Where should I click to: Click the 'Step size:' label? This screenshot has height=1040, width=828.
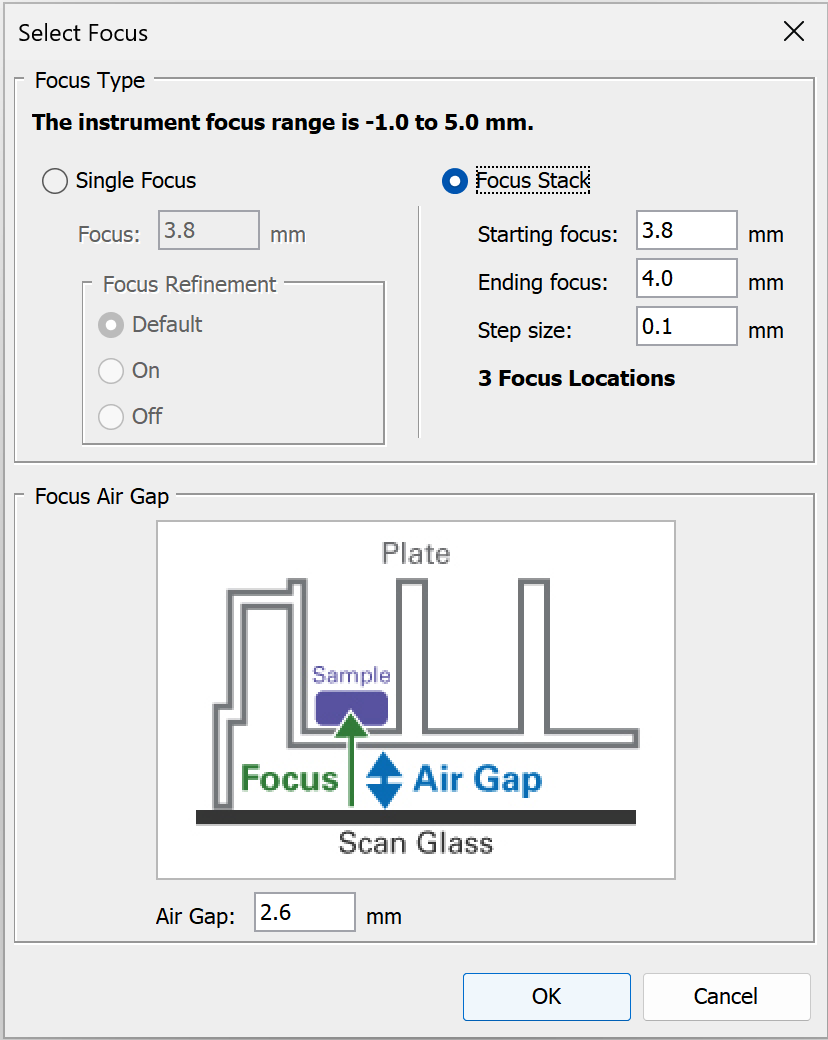(525, 330)
